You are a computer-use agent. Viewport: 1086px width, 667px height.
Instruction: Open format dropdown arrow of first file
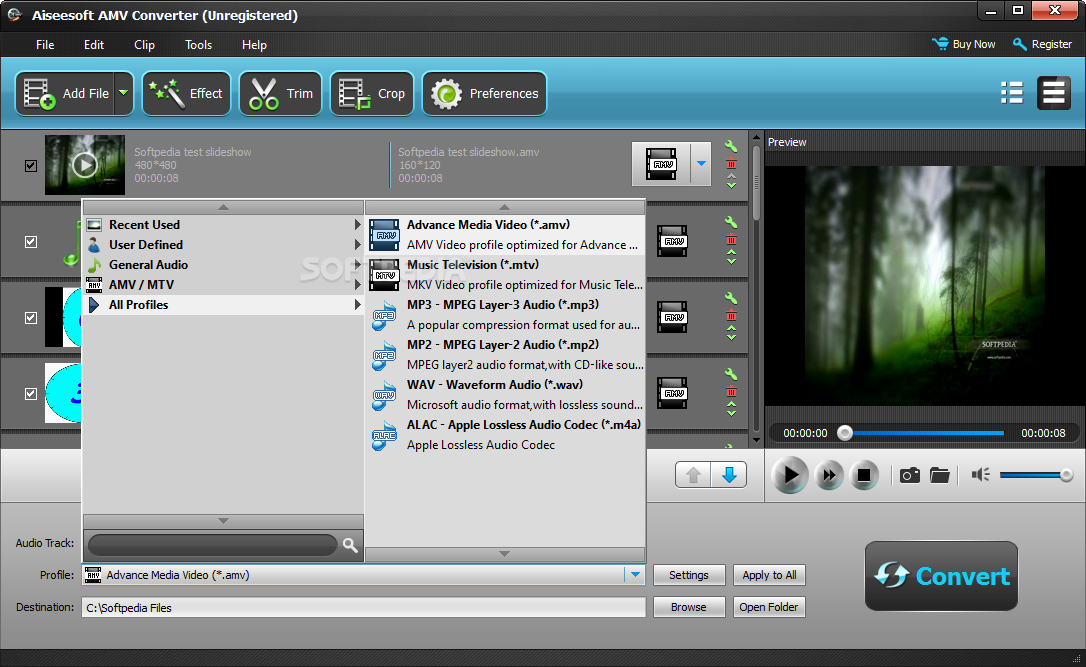(701, 164)
